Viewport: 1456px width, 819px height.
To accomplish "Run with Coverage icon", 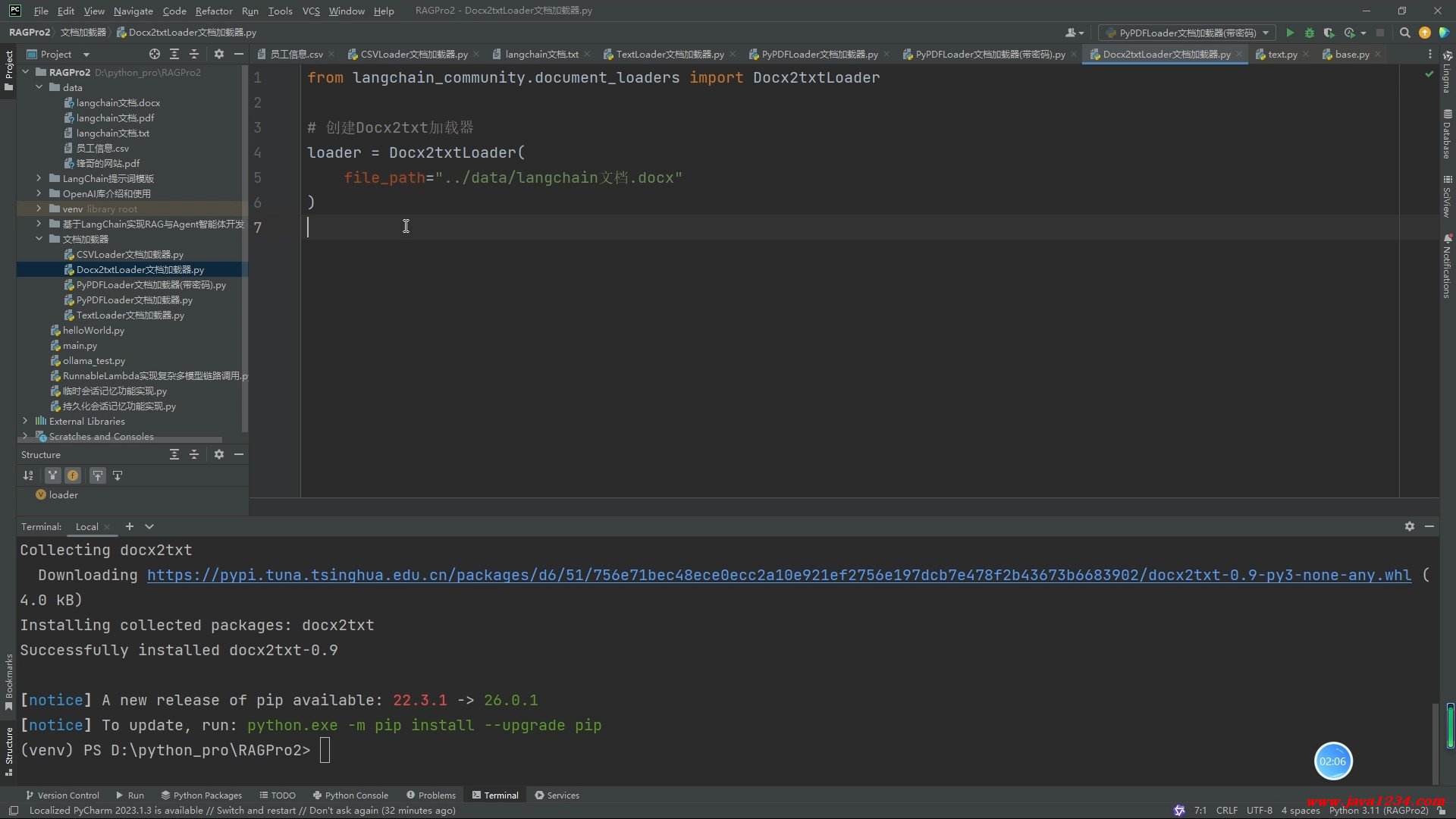I will (1329, 33).
